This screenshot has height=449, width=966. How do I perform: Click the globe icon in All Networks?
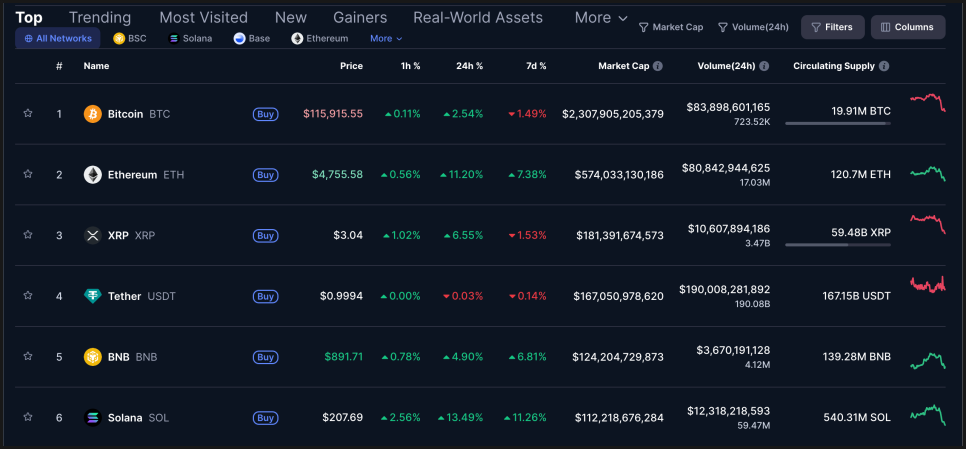pyautogui.click(x=28, y=39)
